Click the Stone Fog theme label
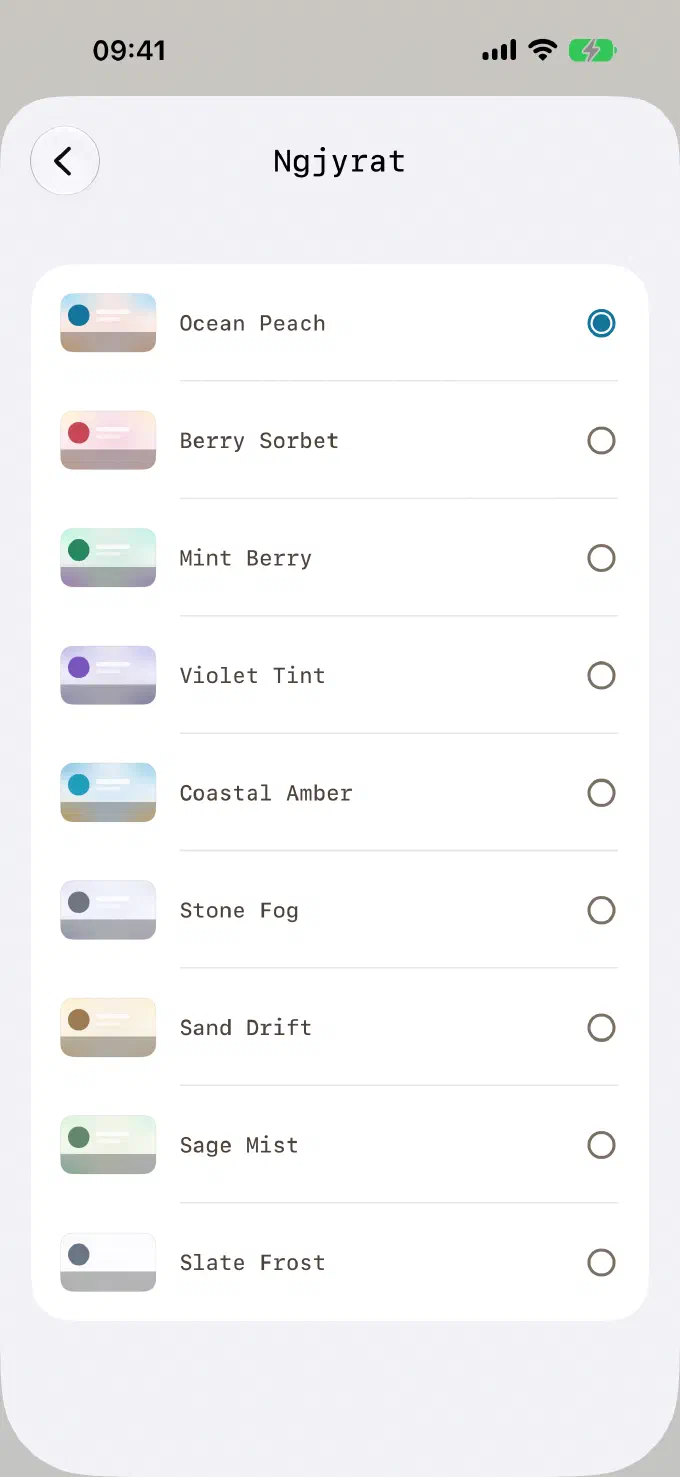The width and height of the screenshot is (680, 1477). pos(239,911)
